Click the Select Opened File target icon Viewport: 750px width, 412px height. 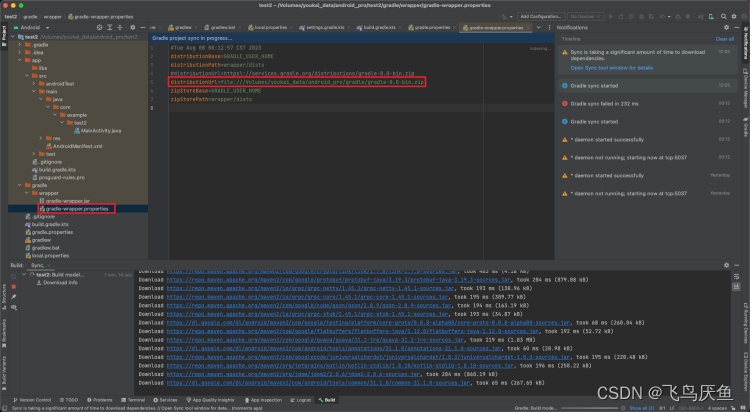(x=99, y=28)
